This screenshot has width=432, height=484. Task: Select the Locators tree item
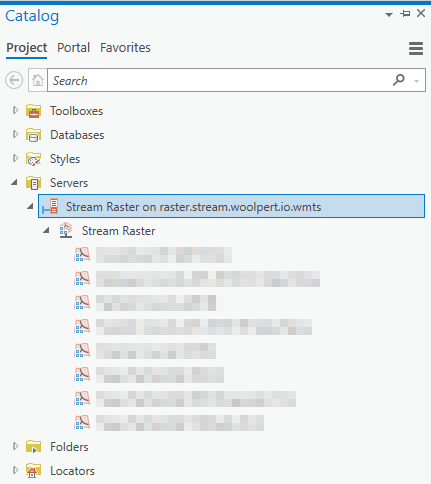coord(72,471)
